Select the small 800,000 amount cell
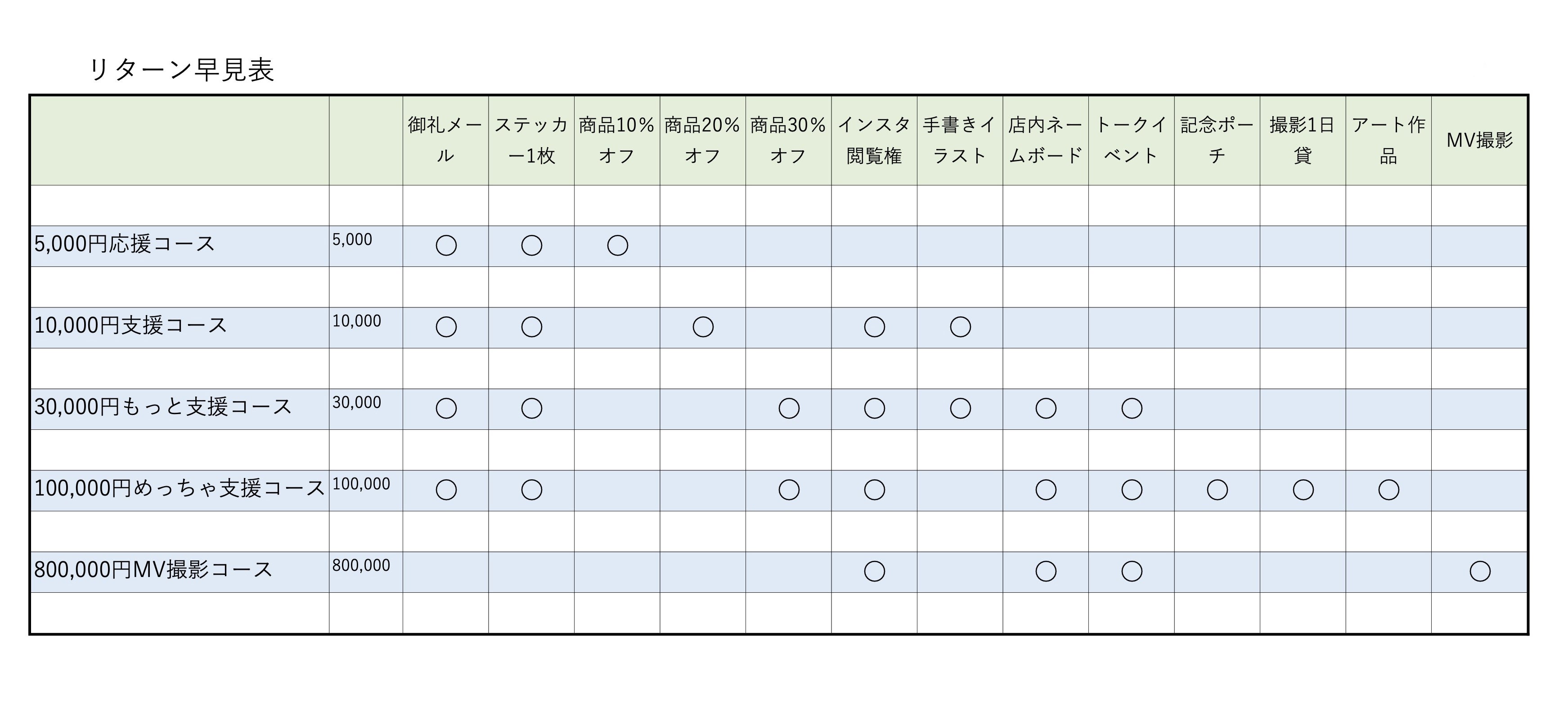Screen dimensions: 1568x708 click(x=361, y=566)
